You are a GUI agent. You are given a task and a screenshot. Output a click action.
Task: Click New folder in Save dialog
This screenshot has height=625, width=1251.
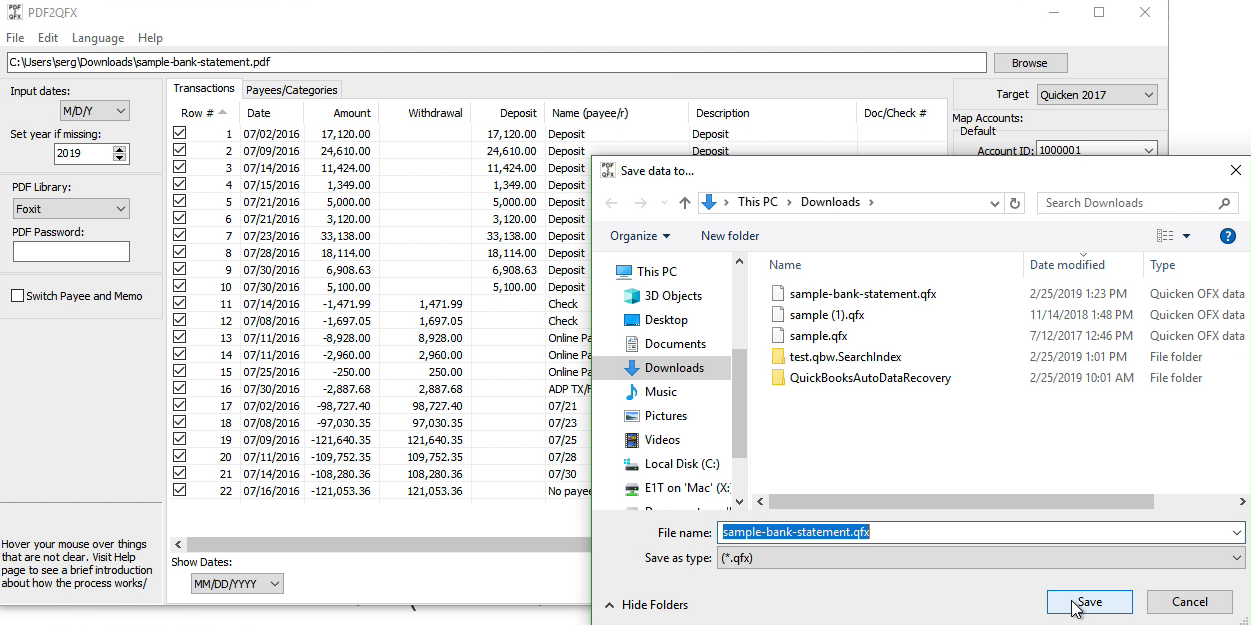pos(730,236)
